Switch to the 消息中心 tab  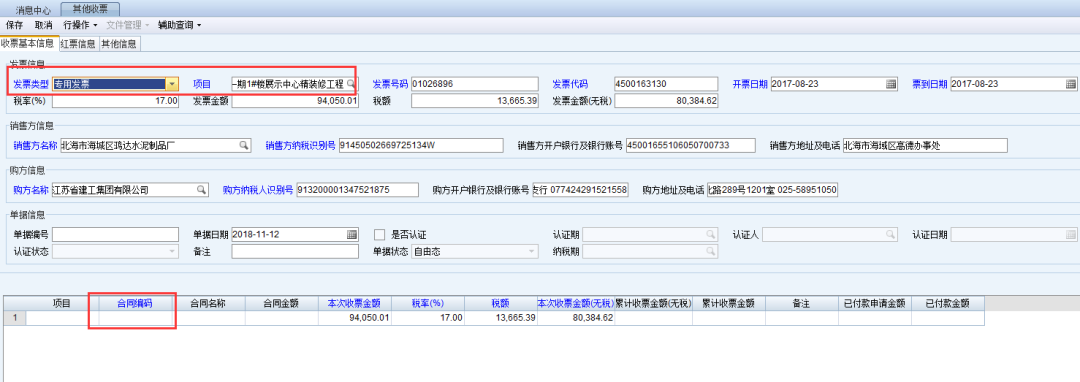click(33, 11)
